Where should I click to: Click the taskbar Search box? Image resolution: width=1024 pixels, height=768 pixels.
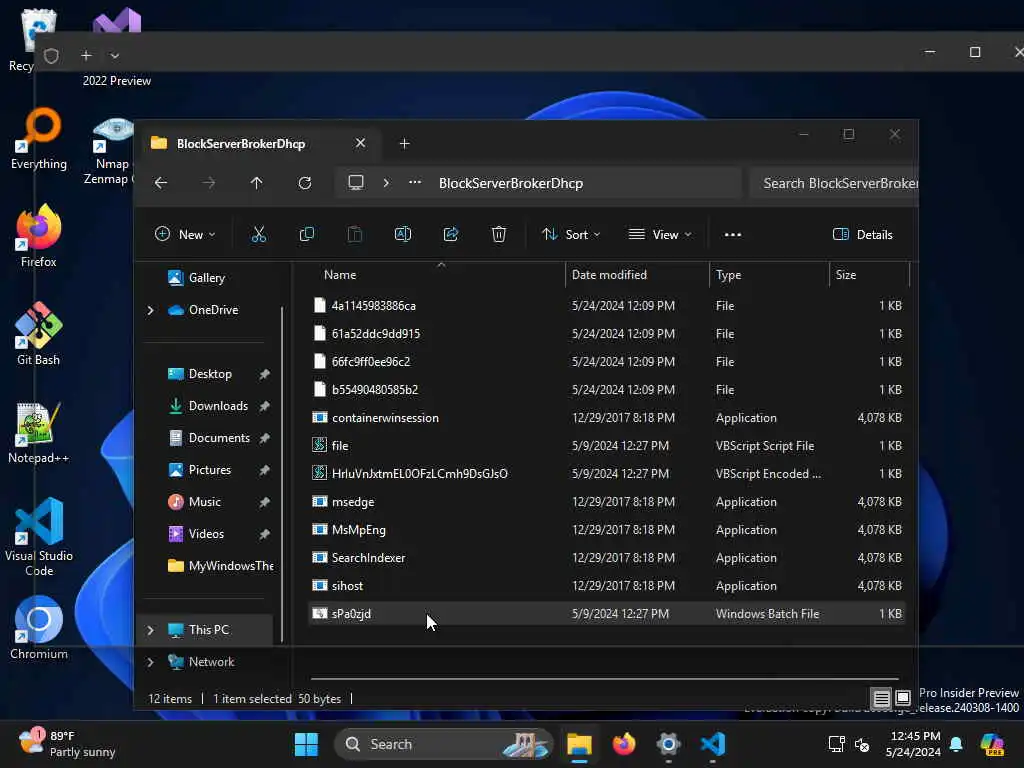point(444,744)
